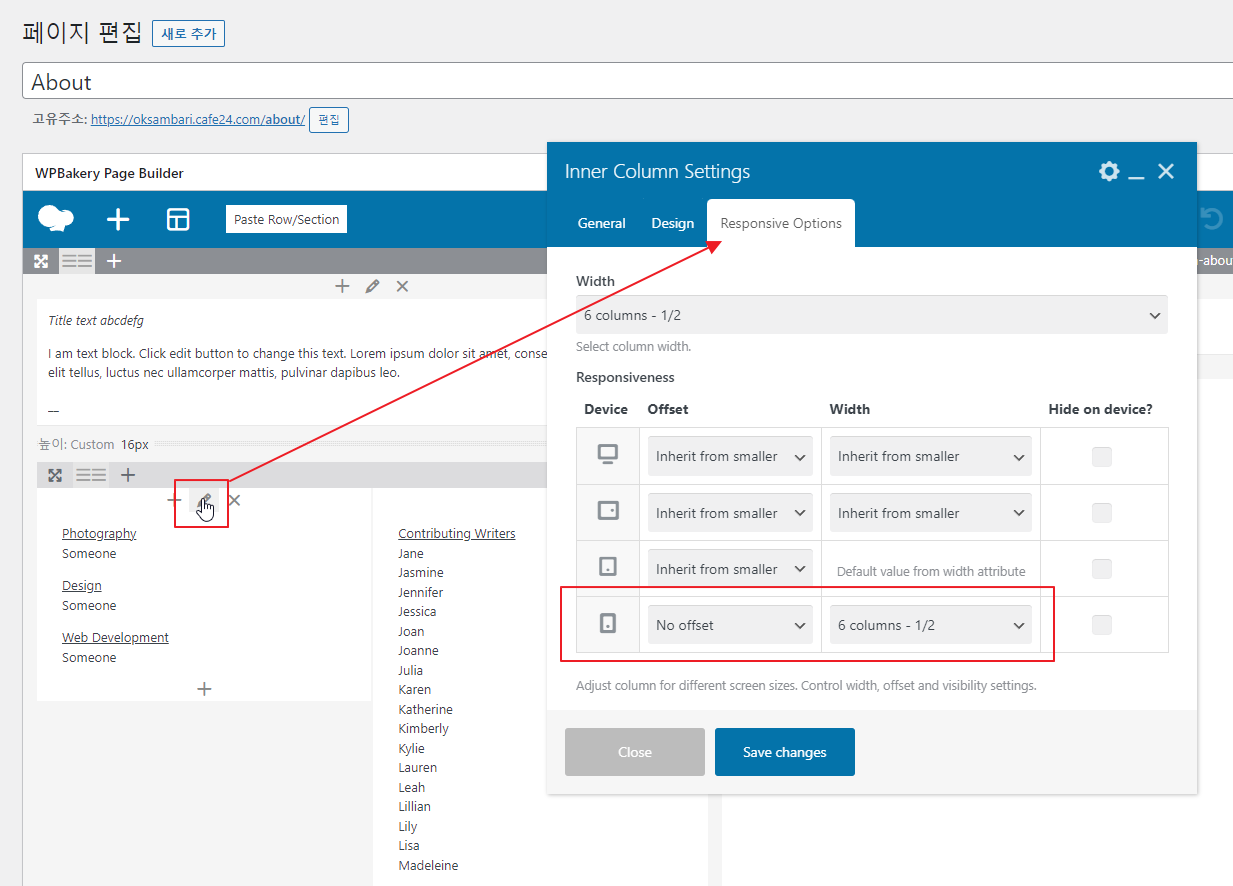Viewport: 1233px width, 886px height.
Task: Edit the inner column with pencil icon
Action: [x=205, y=500]
